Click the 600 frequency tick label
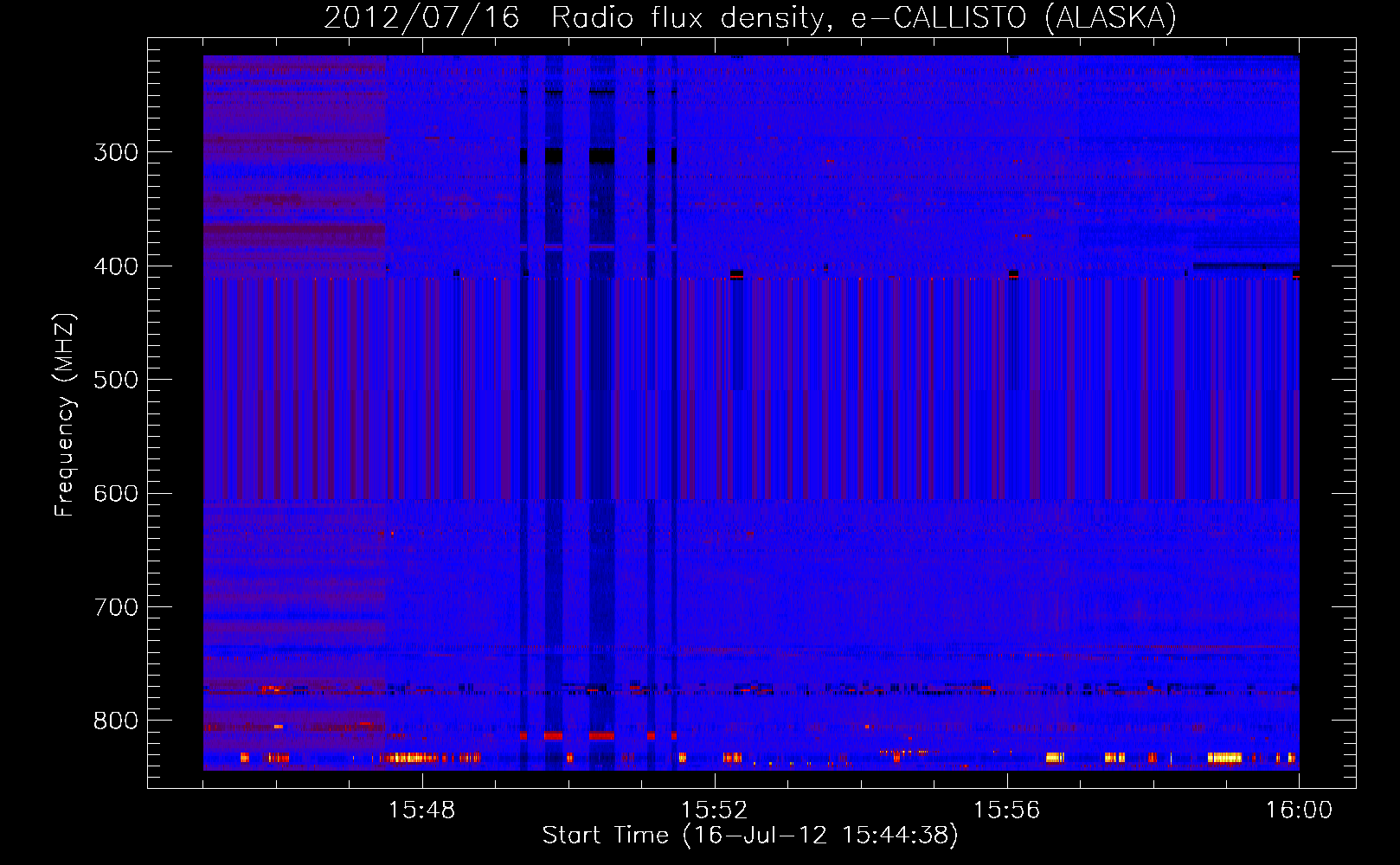The width and height of the screenshot is (1400, 865). coord(116,494)
